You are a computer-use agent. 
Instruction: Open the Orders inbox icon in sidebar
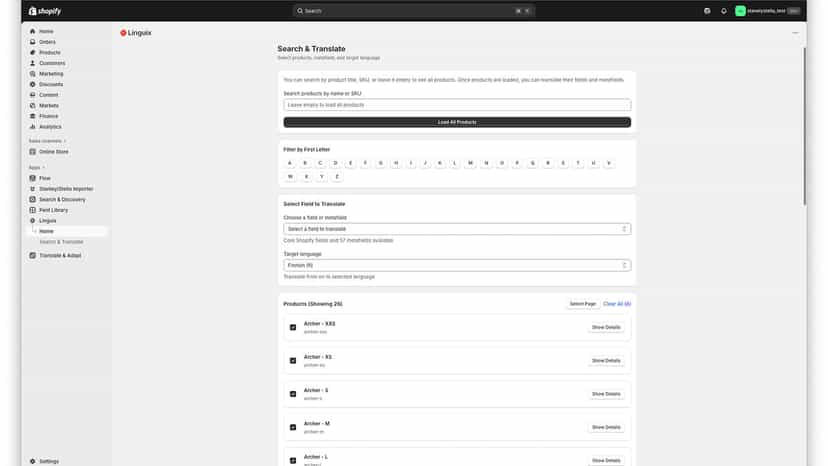pyautogui.click(x=33, y=42)
